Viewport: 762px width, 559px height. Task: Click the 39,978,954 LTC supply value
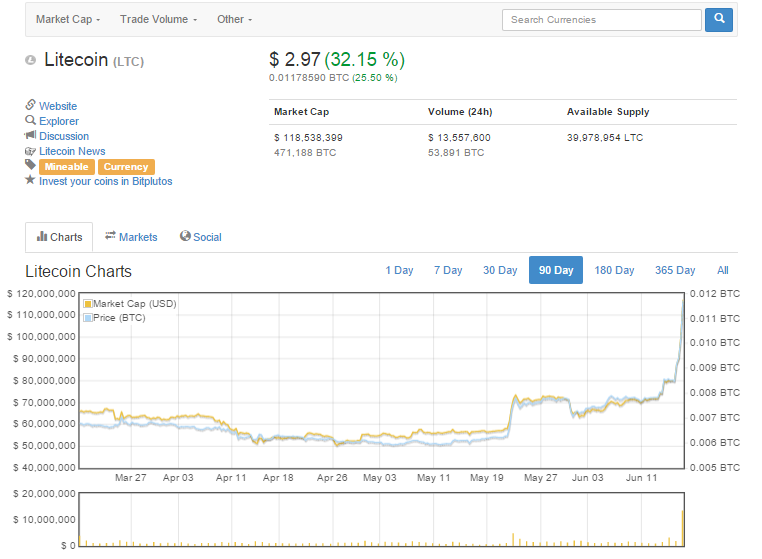coord(605,138)
